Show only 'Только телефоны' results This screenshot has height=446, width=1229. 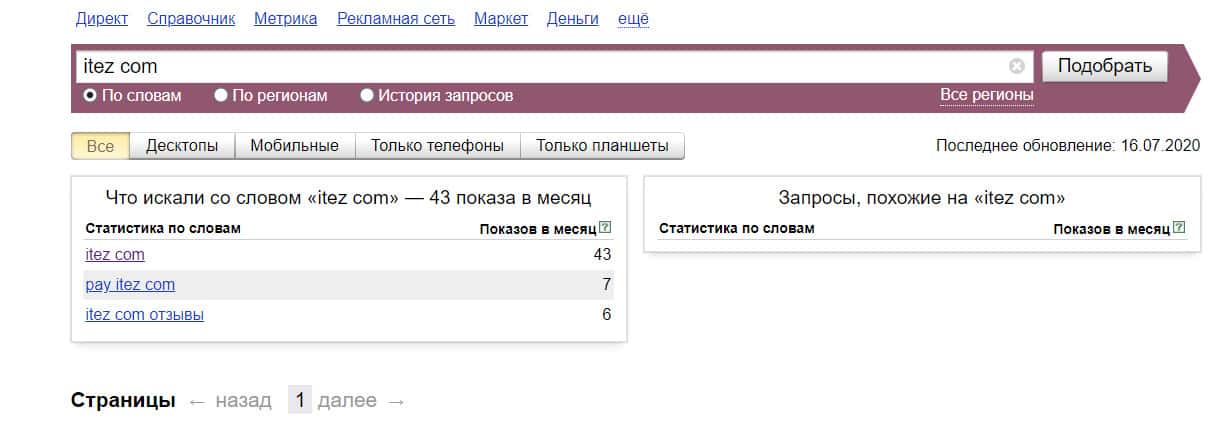[x=437, y=146]
